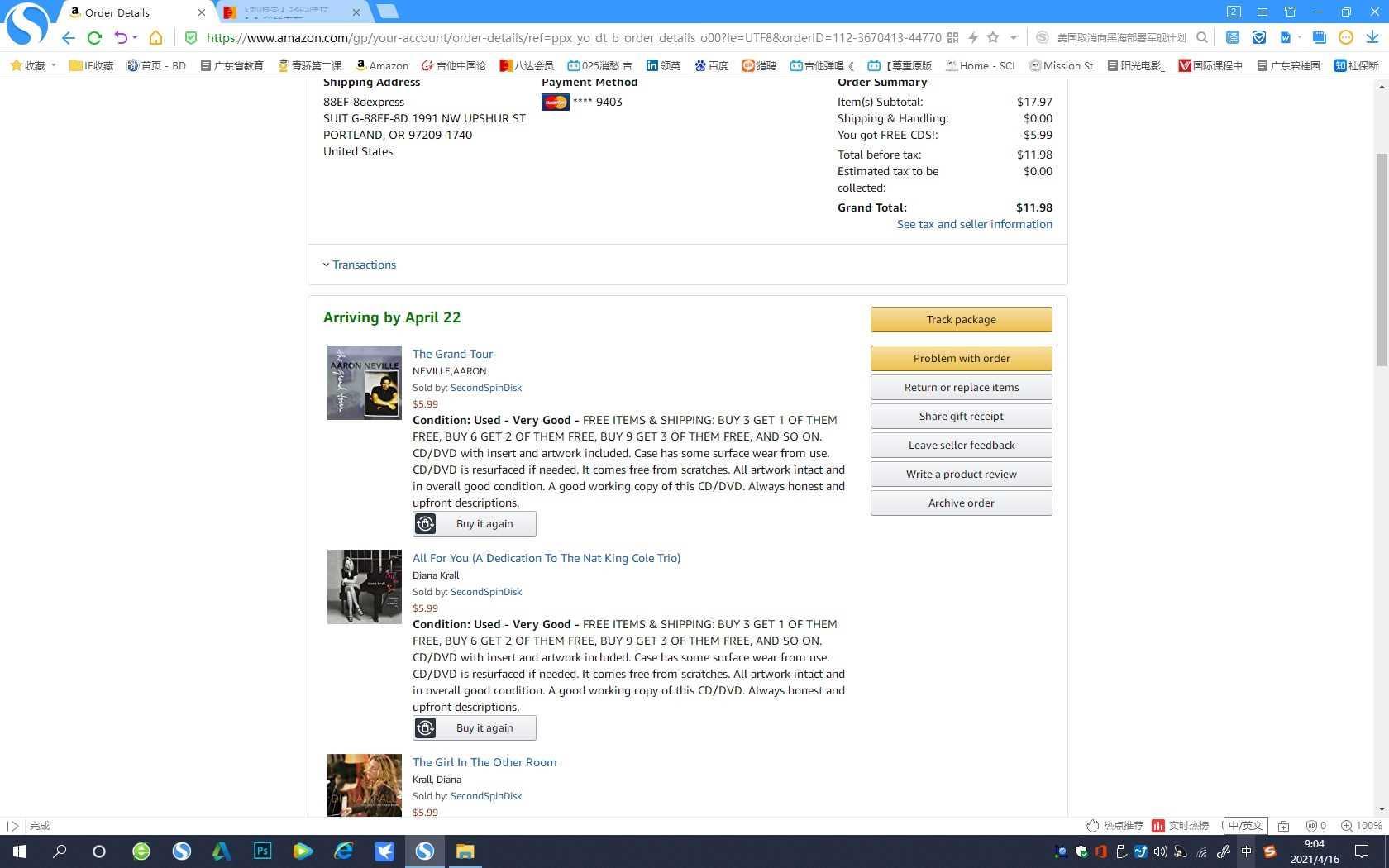Open Photoshop from the taskbar
This screenshot has width=1389, height=868.
pyautogui.click(x=262, y=851)
